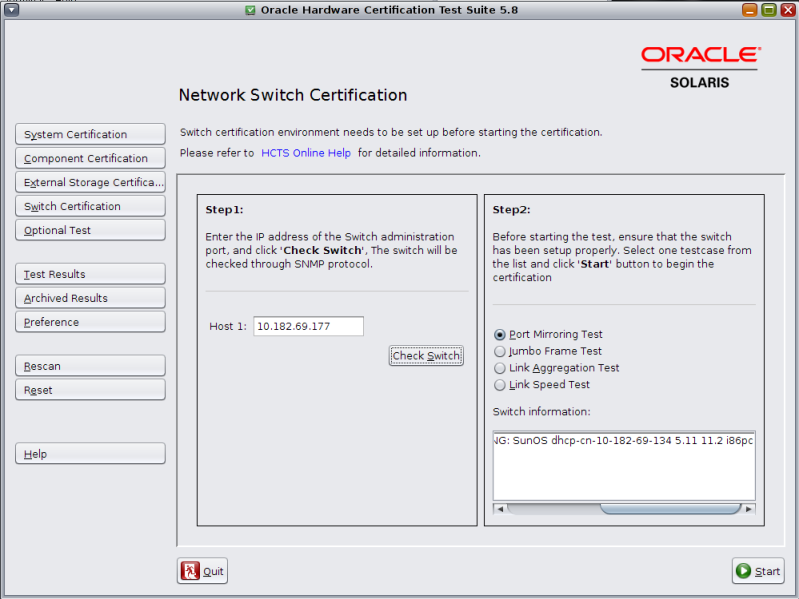Close the Oracle Hardware Certification window

pyautogui.click(x=788, y=10)
